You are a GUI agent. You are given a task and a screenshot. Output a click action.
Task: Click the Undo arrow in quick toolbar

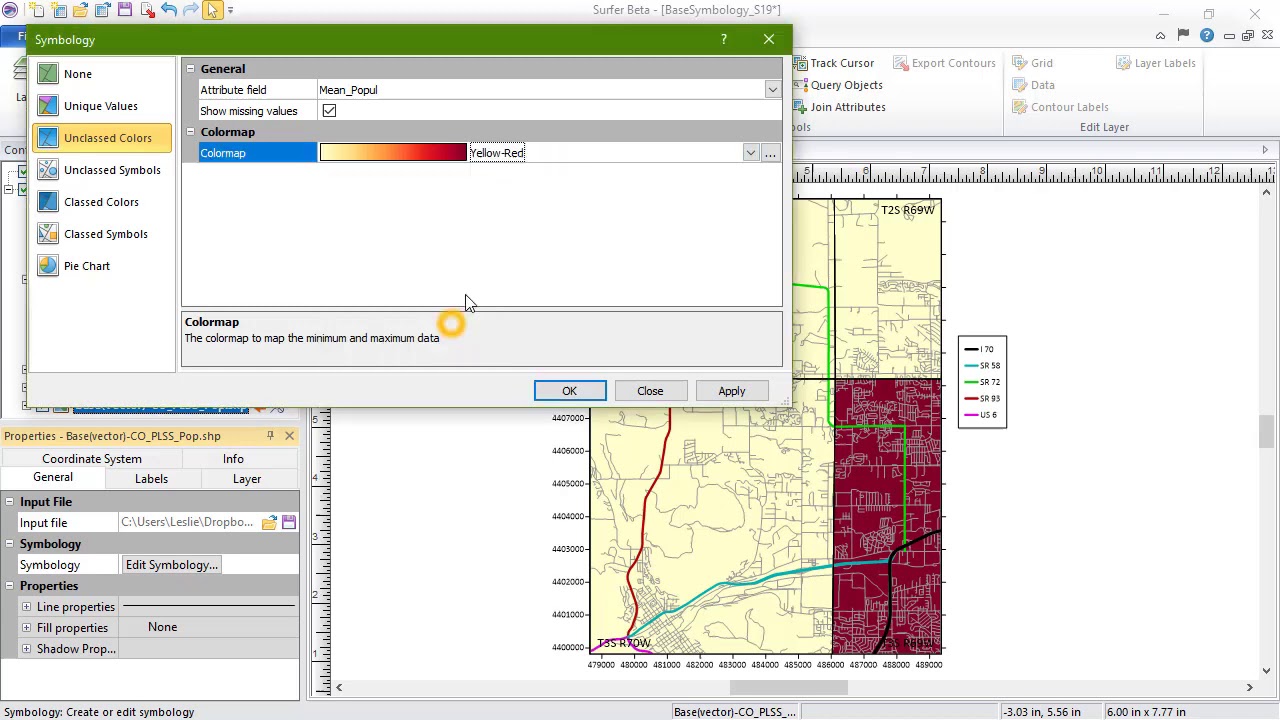pos(169,10)
